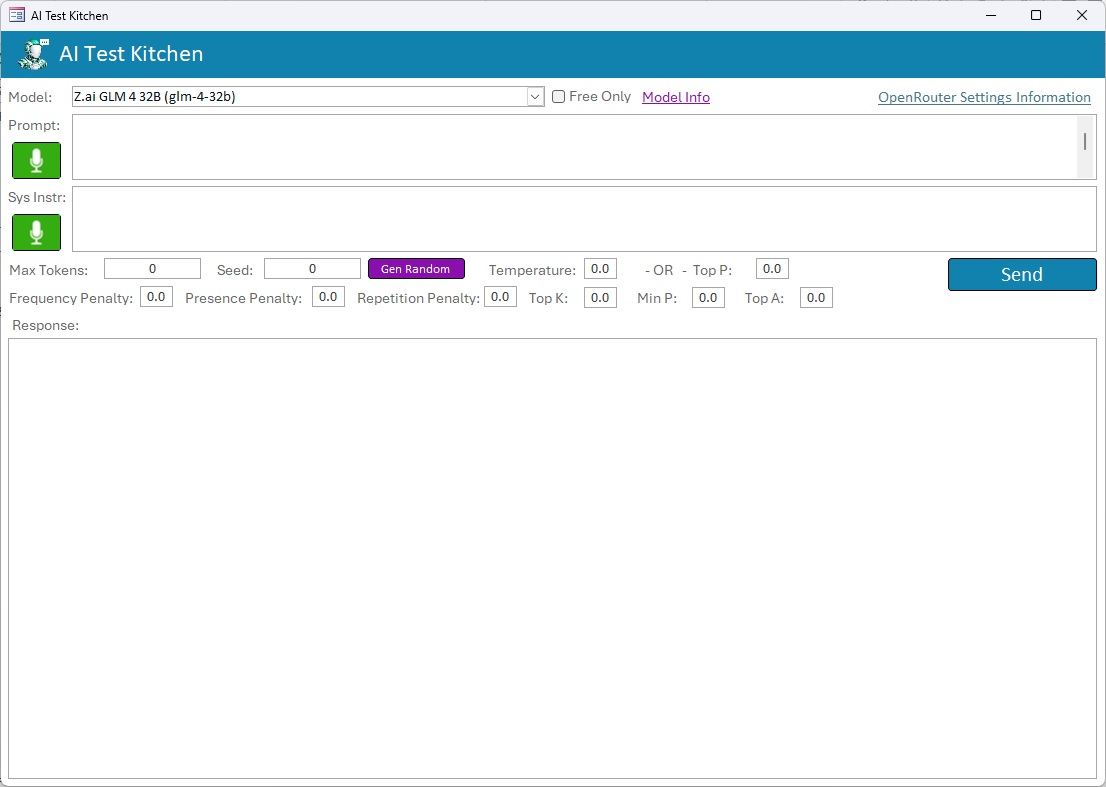Enable the Free Only checkbox
The image size is (1106, 787).
[559, 97]
